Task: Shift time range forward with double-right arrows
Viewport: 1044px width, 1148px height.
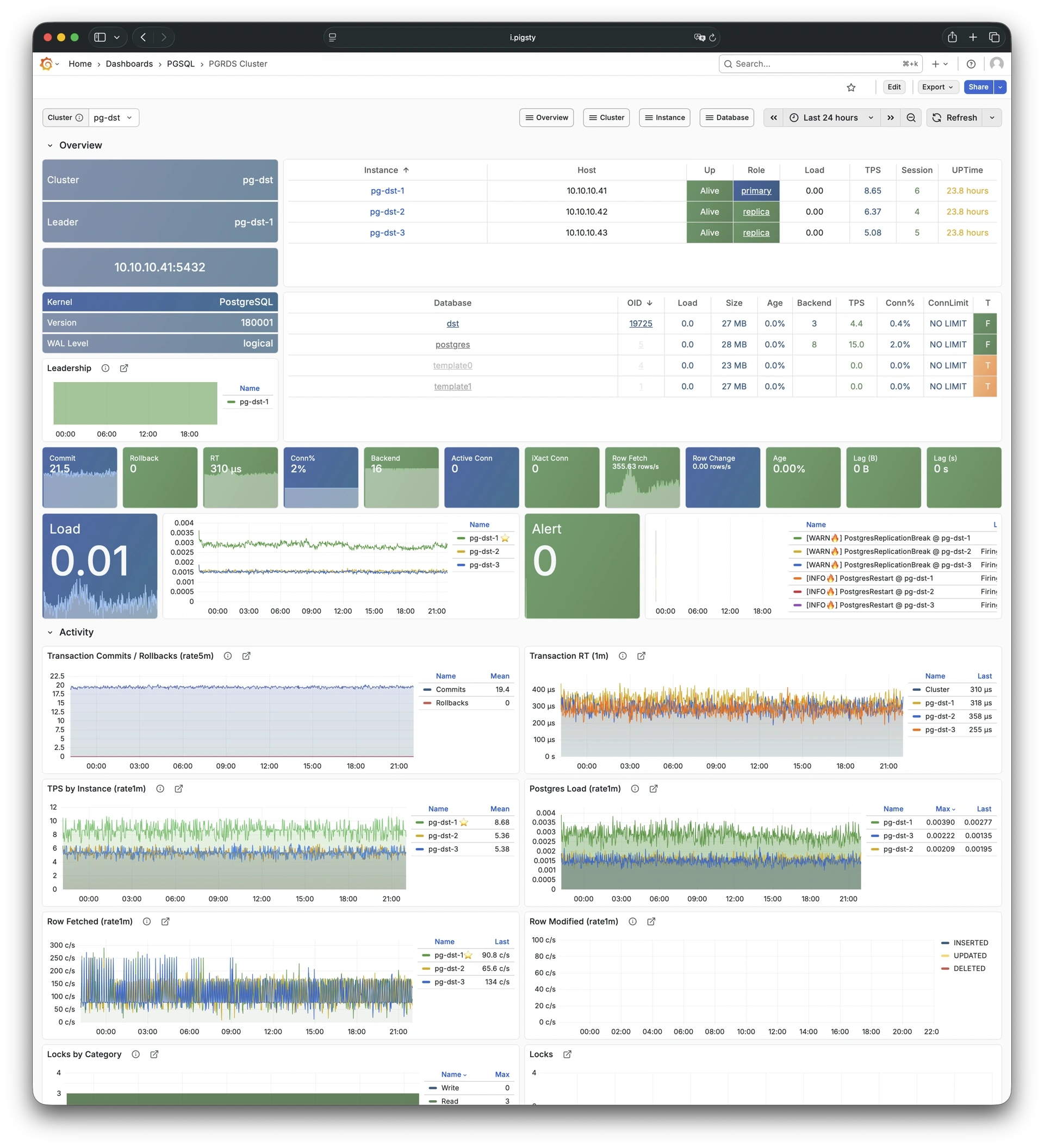Action: pyautogui.click(x=890, y=118)
